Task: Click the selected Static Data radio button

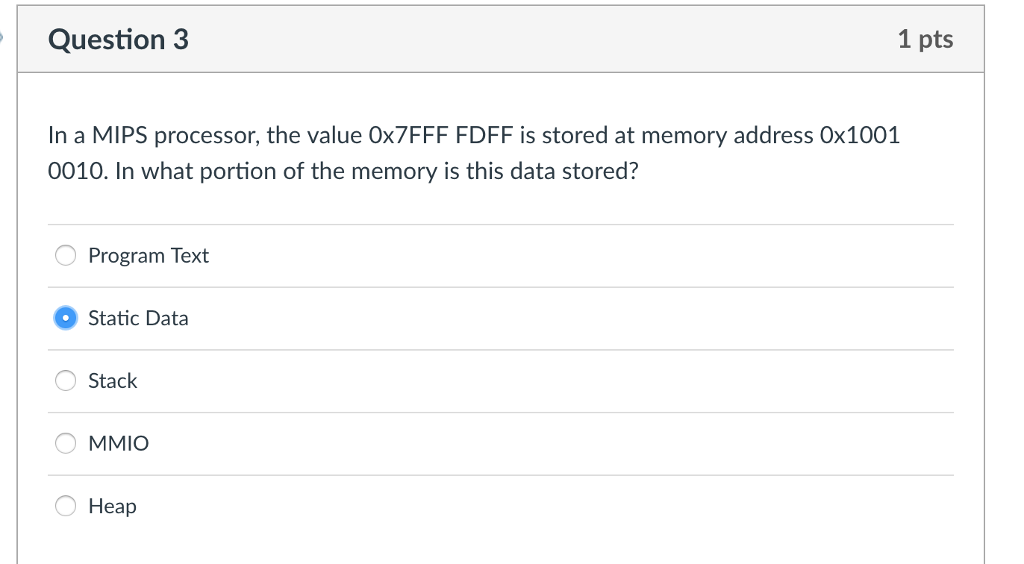Action: 66,318
